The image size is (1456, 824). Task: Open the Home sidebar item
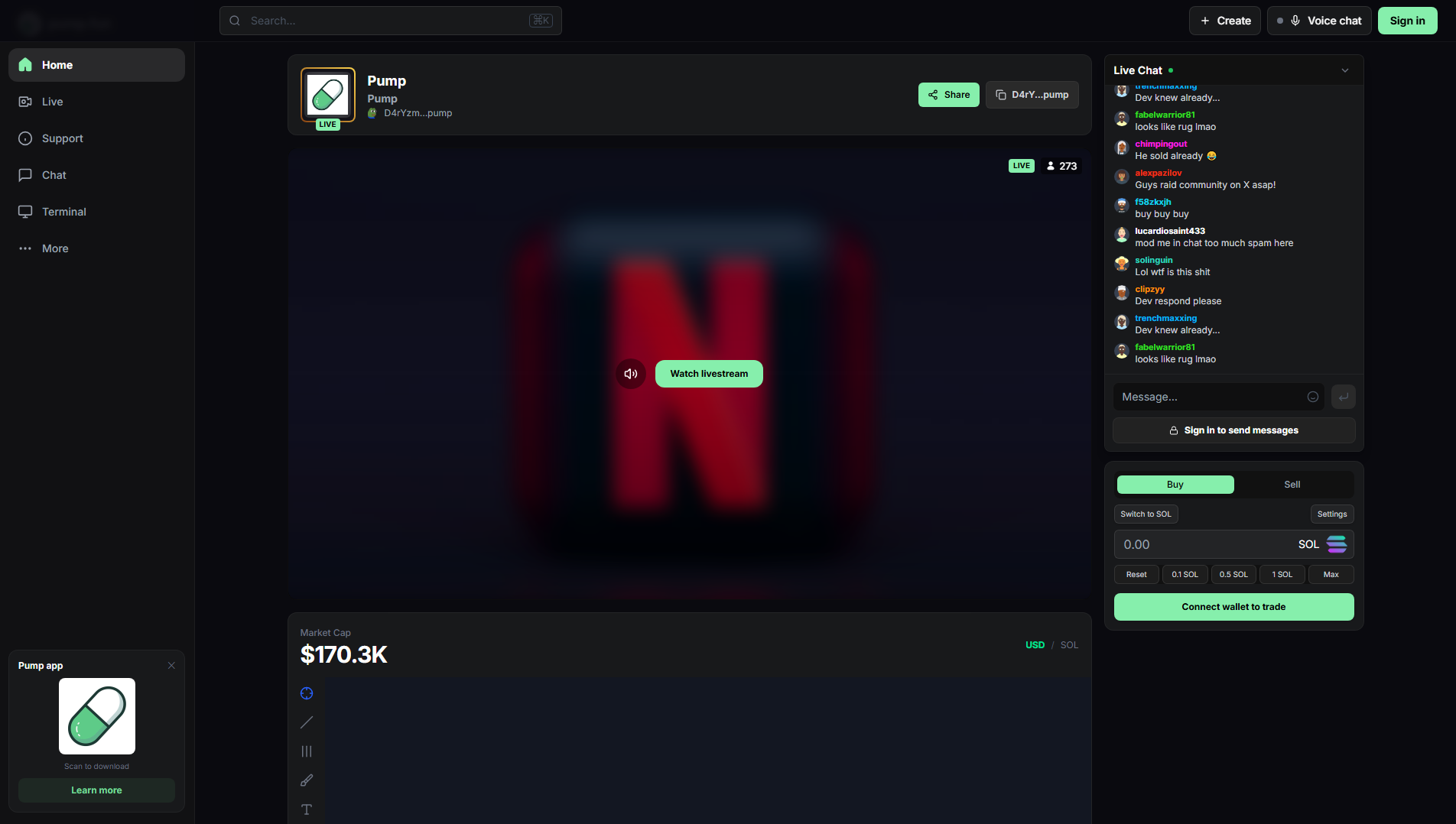pos(96,65)
